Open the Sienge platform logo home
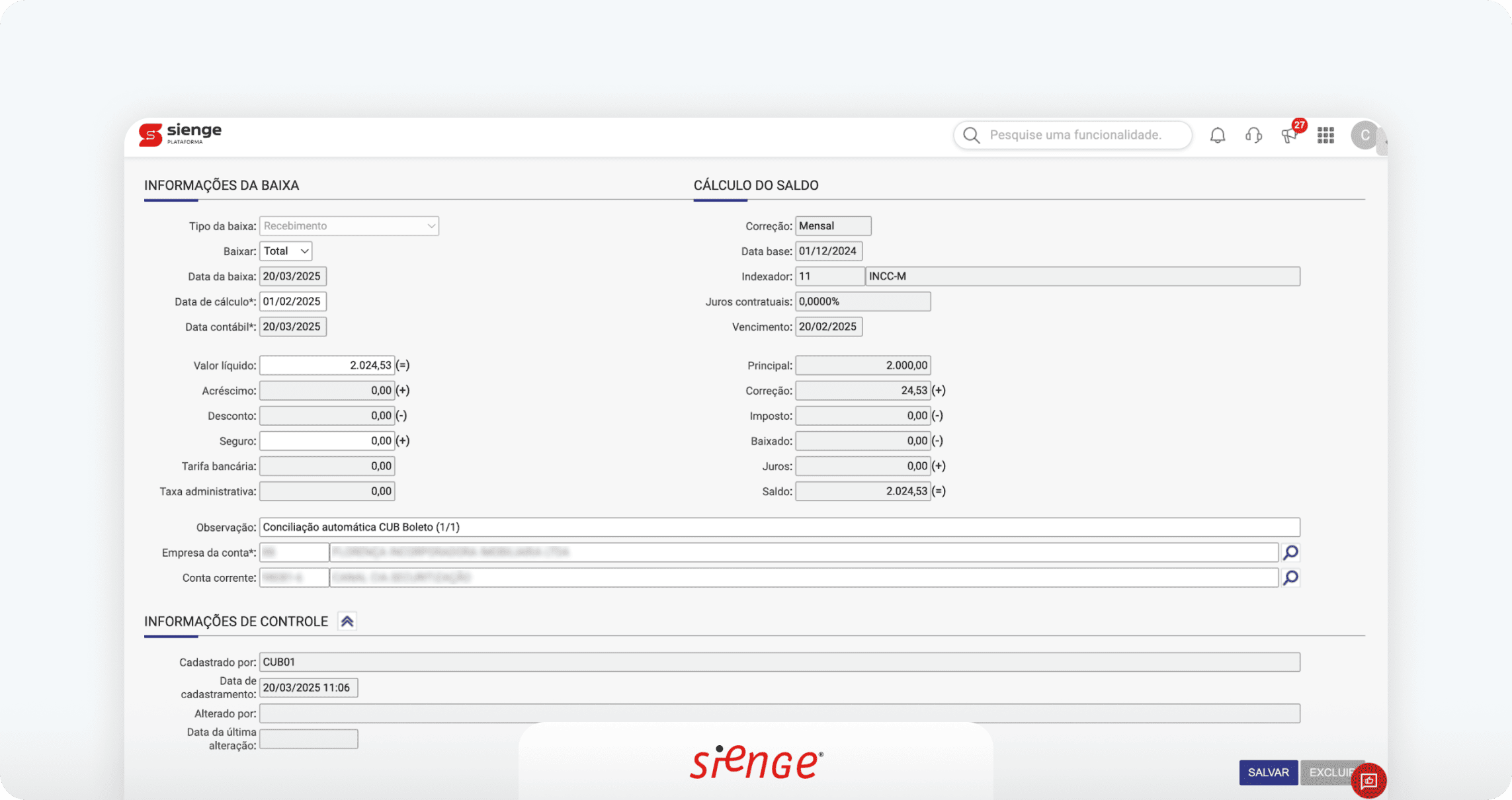This screenshot has width=1512, height=800. [x=180, y=134]
